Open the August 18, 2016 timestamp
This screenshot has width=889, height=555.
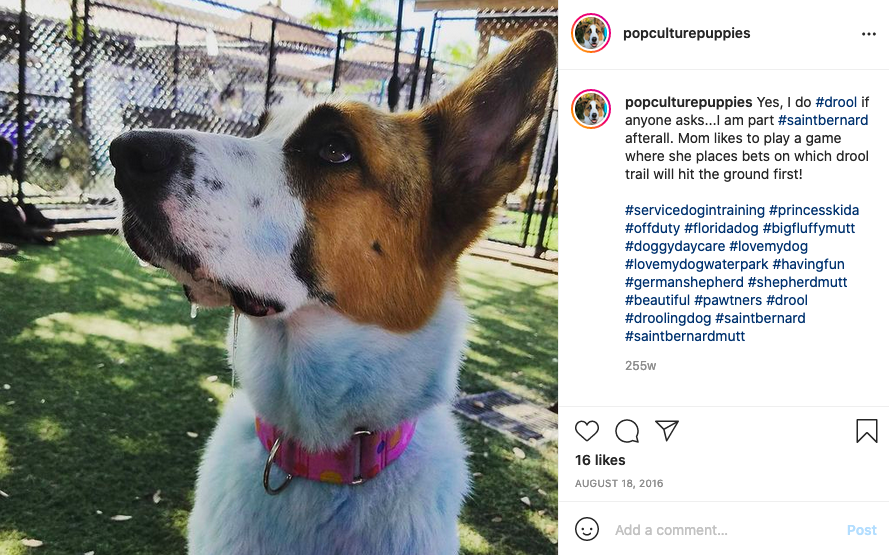619,484
